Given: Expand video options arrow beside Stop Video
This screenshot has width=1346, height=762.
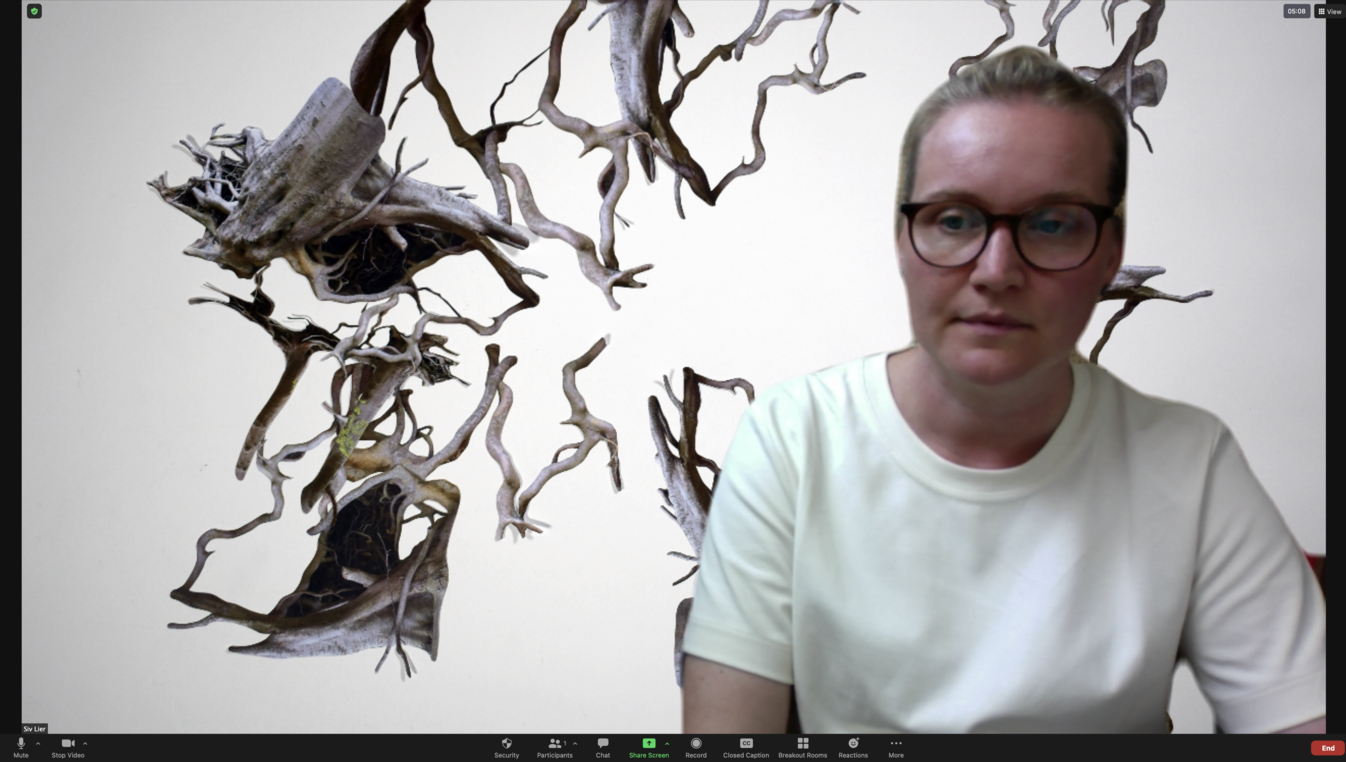Looking at the screenshot, I should point(85,744).
